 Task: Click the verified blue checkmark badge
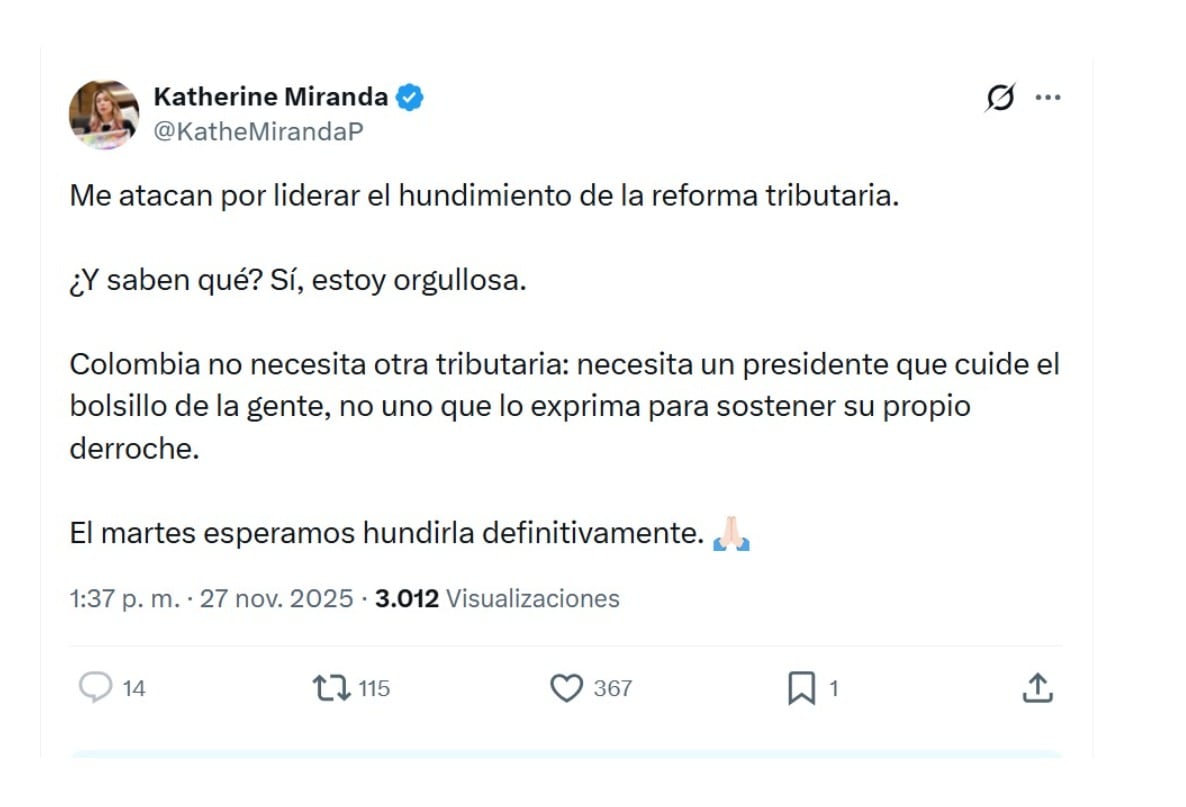(410, 96)
